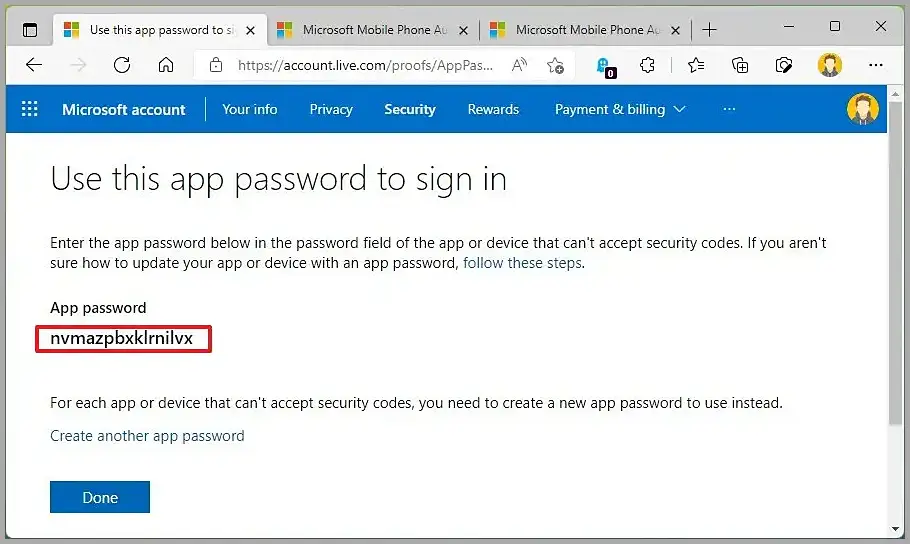Follow the 'follow these steps' link
Image resolution: width=910 pixels, height=544 pixels.
[x=522, y=263]
